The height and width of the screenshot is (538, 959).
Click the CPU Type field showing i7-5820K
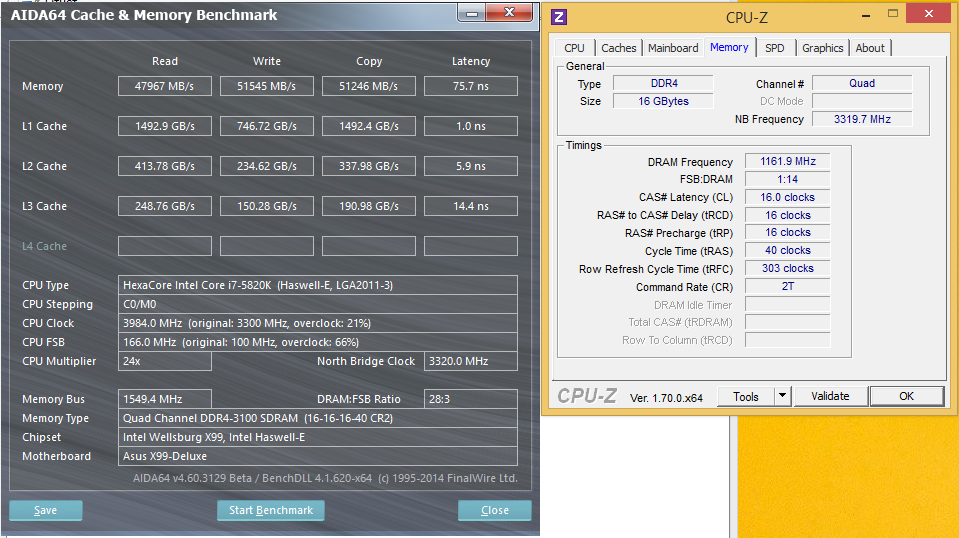click(317, 285)
